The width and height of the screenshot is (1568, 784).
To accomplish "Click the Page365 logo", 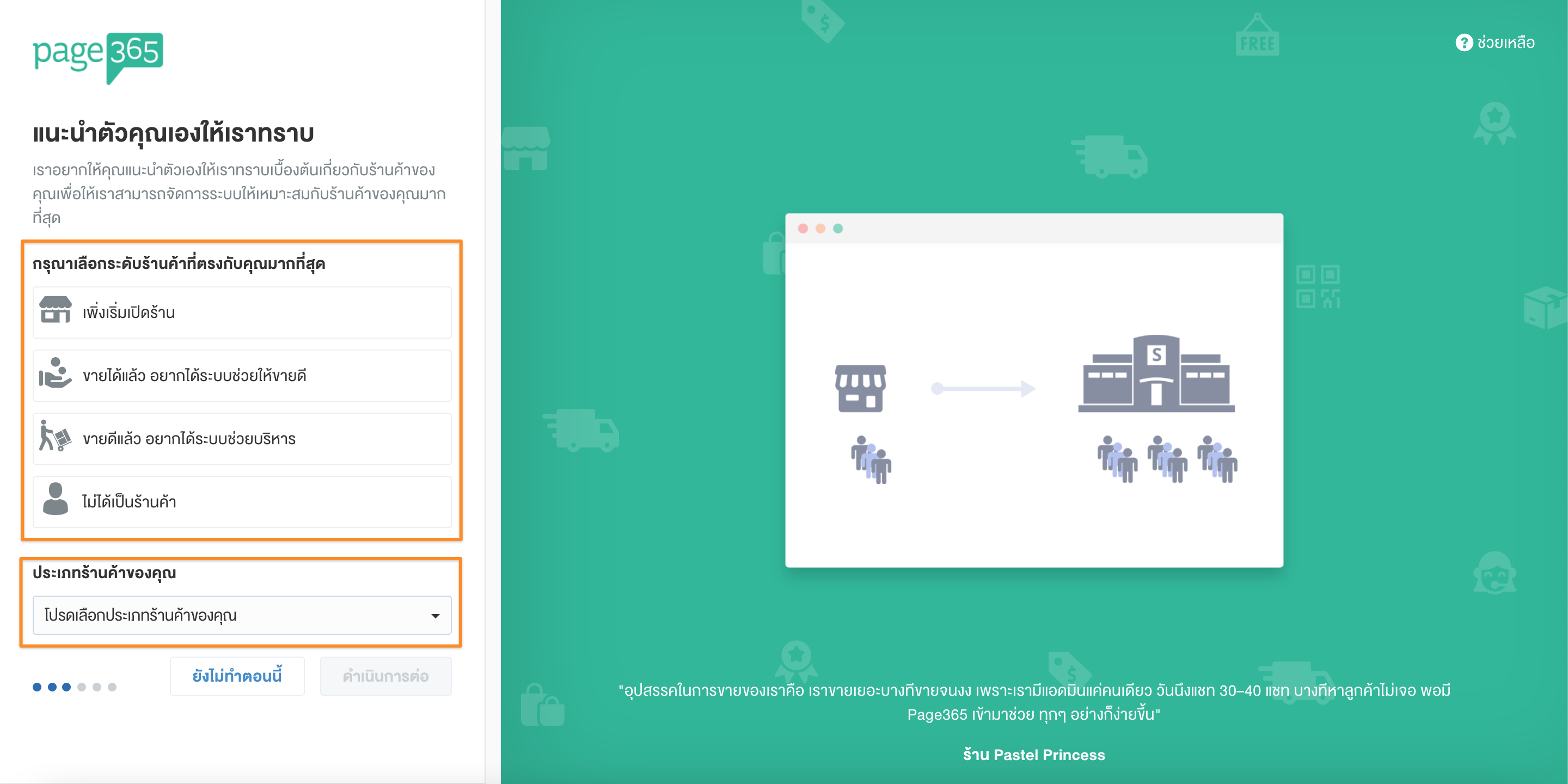I will (x=98, y=57).
